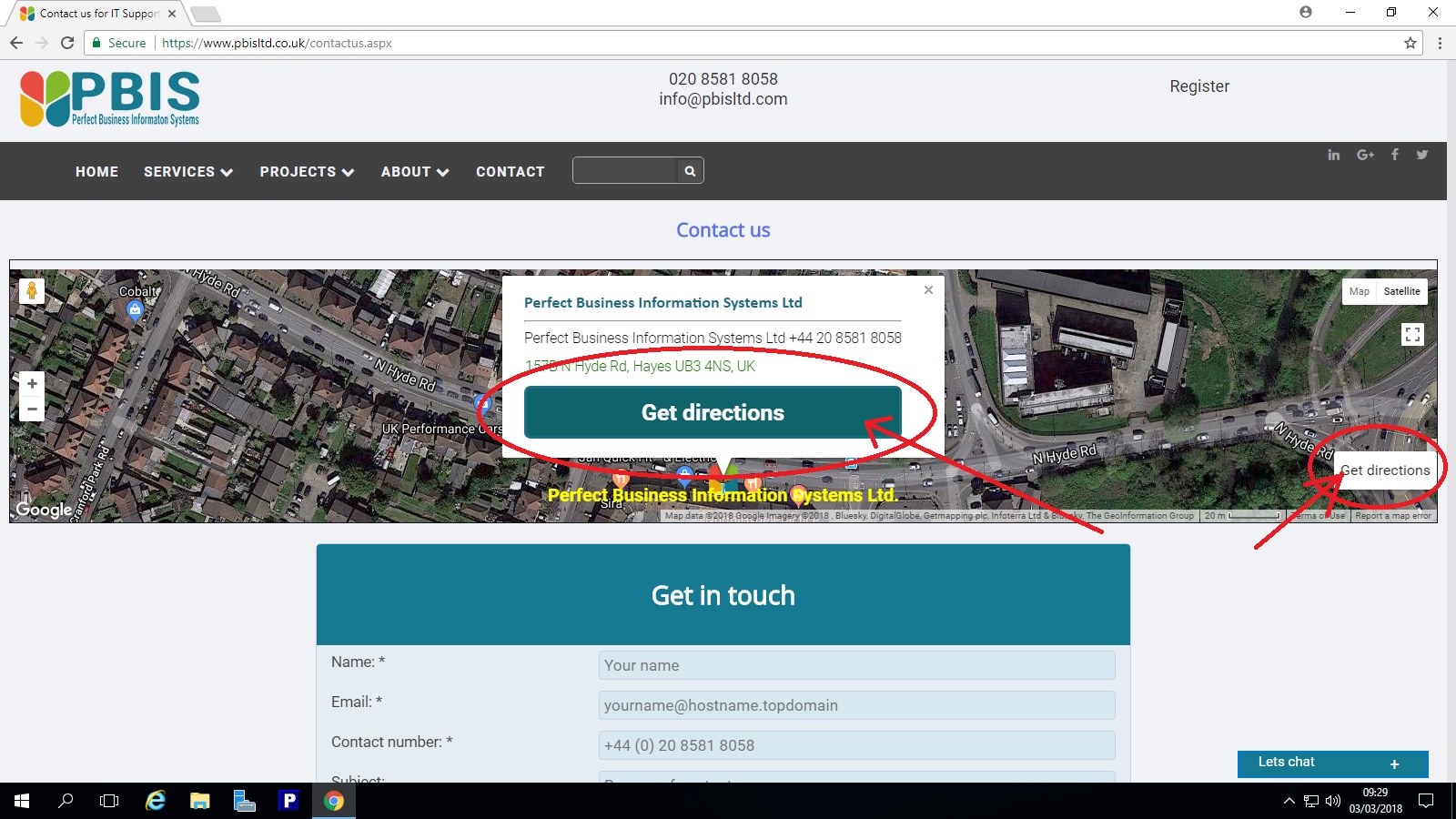Screen dimensions: 1456x819
Task: Click the search magnifier button in navbar
Action: pyautogui.click(x=690, y=170)
